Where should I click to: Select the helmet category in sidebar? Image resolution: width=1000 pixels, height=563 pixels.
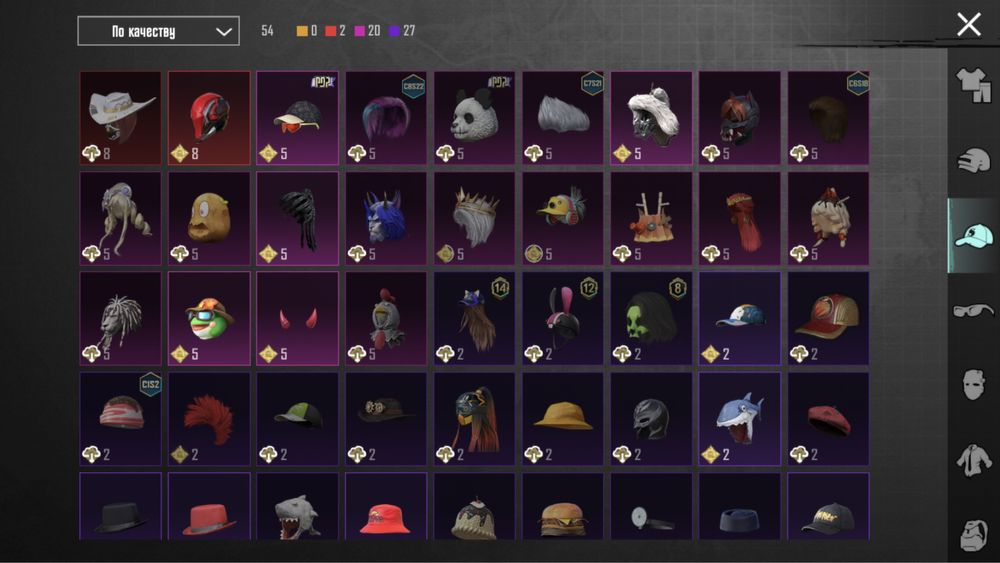pyautogui.click(x=973, y=160)
